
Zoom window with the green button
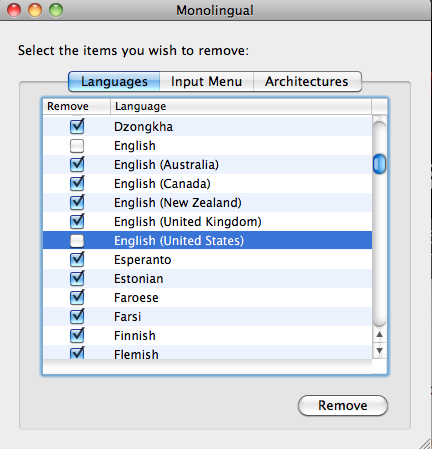(x=56, y=10)
